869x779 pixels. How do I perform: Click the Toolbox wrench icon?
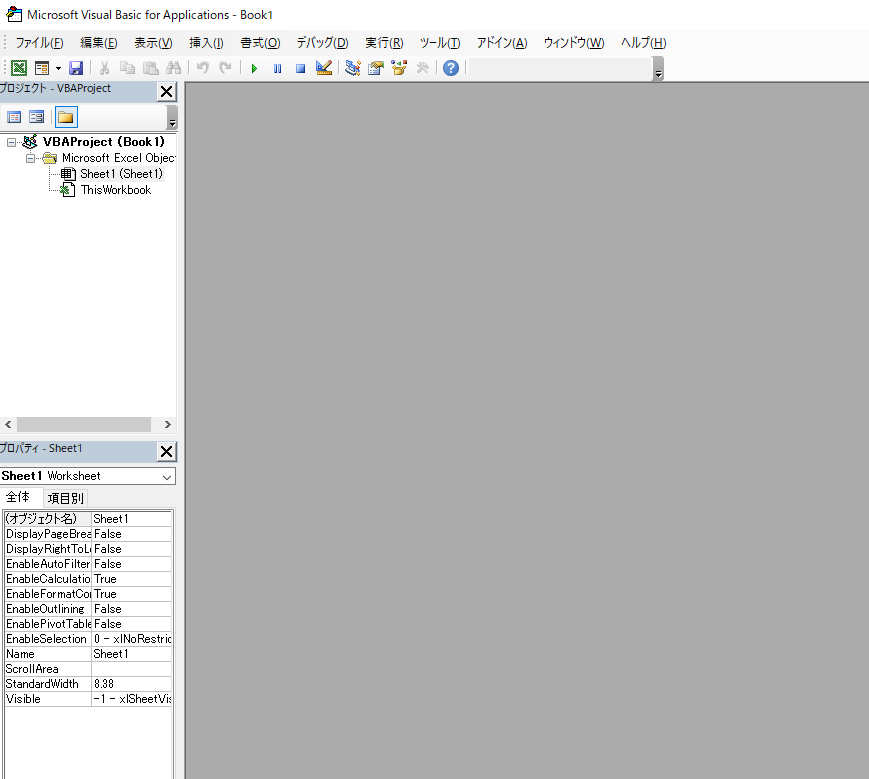click(422, 68)
